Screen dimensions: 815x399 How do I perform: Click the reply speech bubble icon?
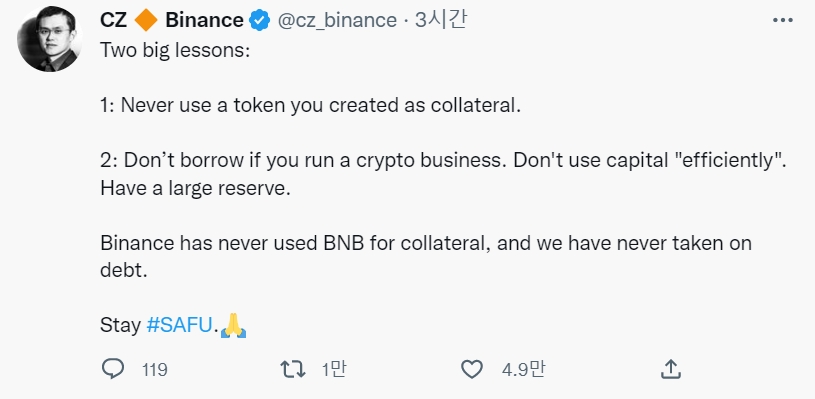[112, 369]
